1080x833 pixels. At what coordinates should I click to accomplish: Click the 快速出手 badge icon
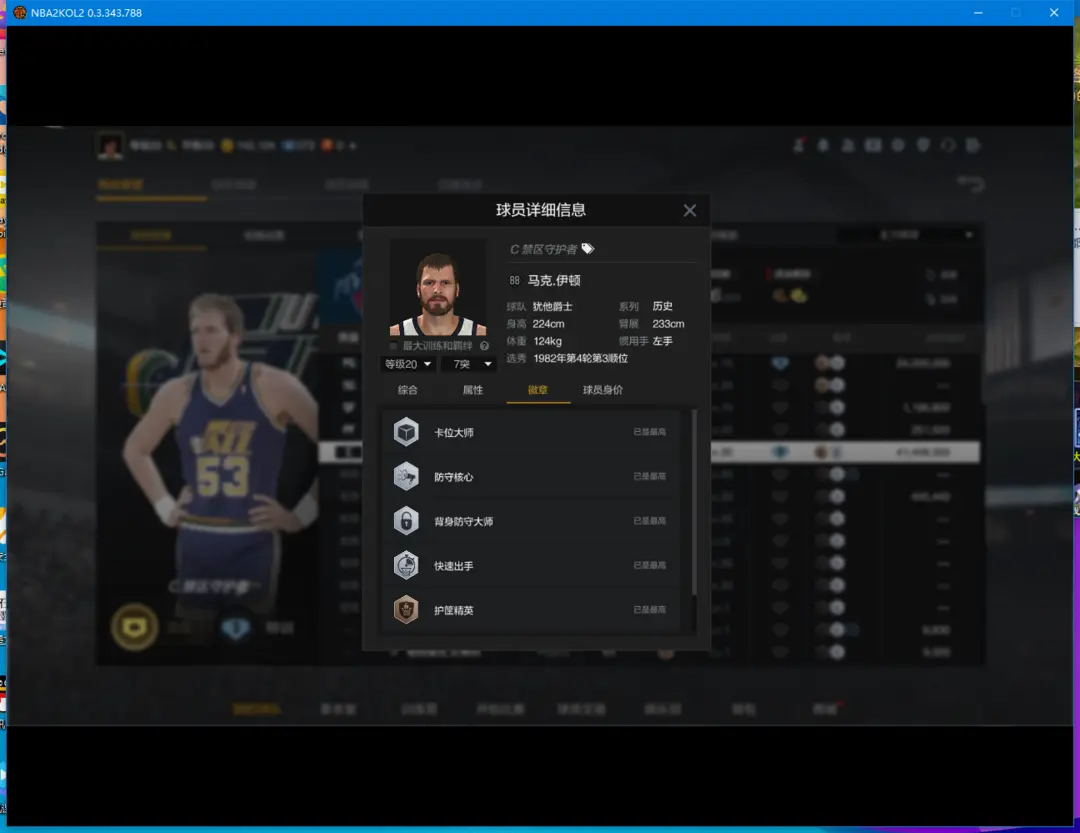tap(406, 566)
